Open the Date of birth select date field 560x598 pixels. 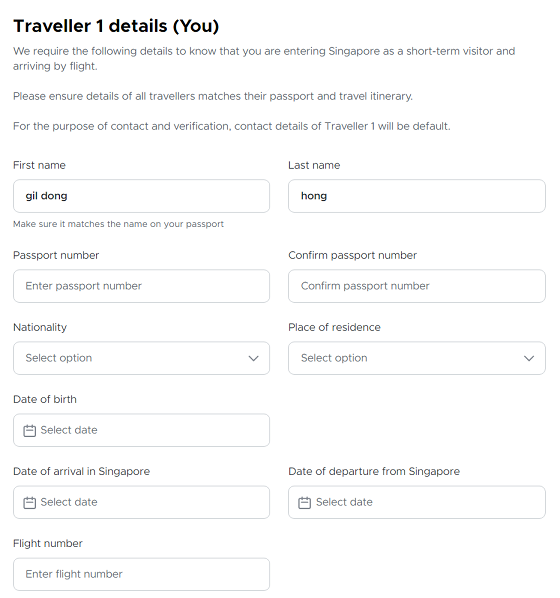click(x=142, y=430)
